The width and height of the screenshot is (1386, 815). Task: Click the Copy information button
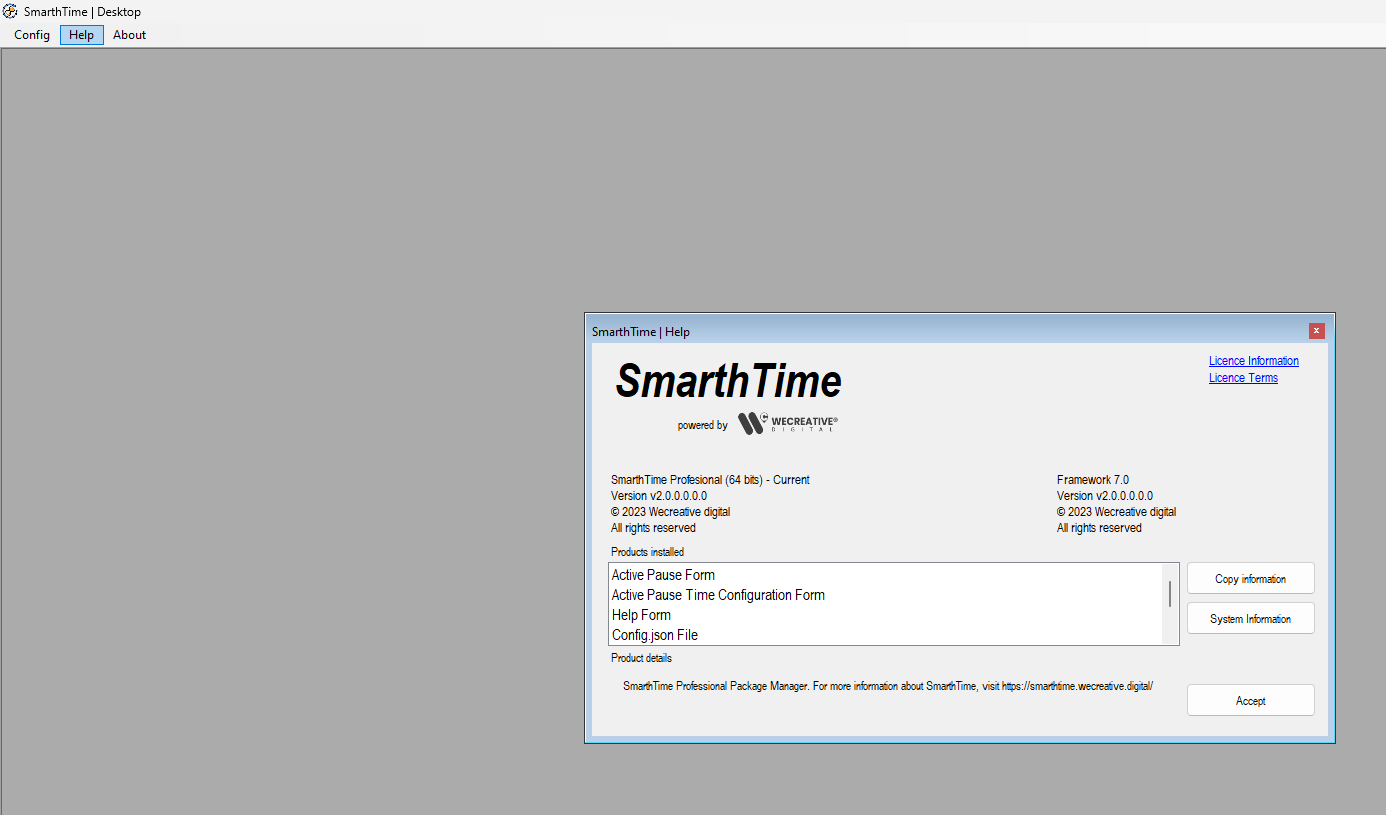pyautogui.click(x=1250, y=578)
